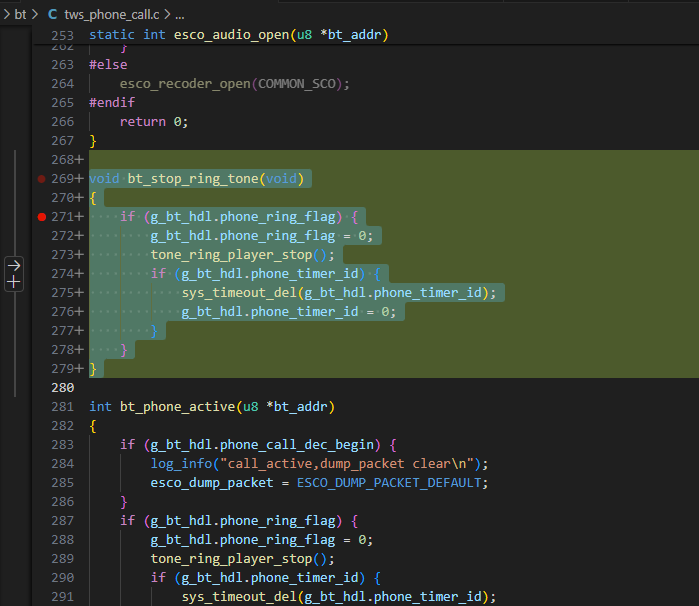The image size is (699, 606).
Task: Toggle the dimmed breakpoint on line 269
Action: 41,179
